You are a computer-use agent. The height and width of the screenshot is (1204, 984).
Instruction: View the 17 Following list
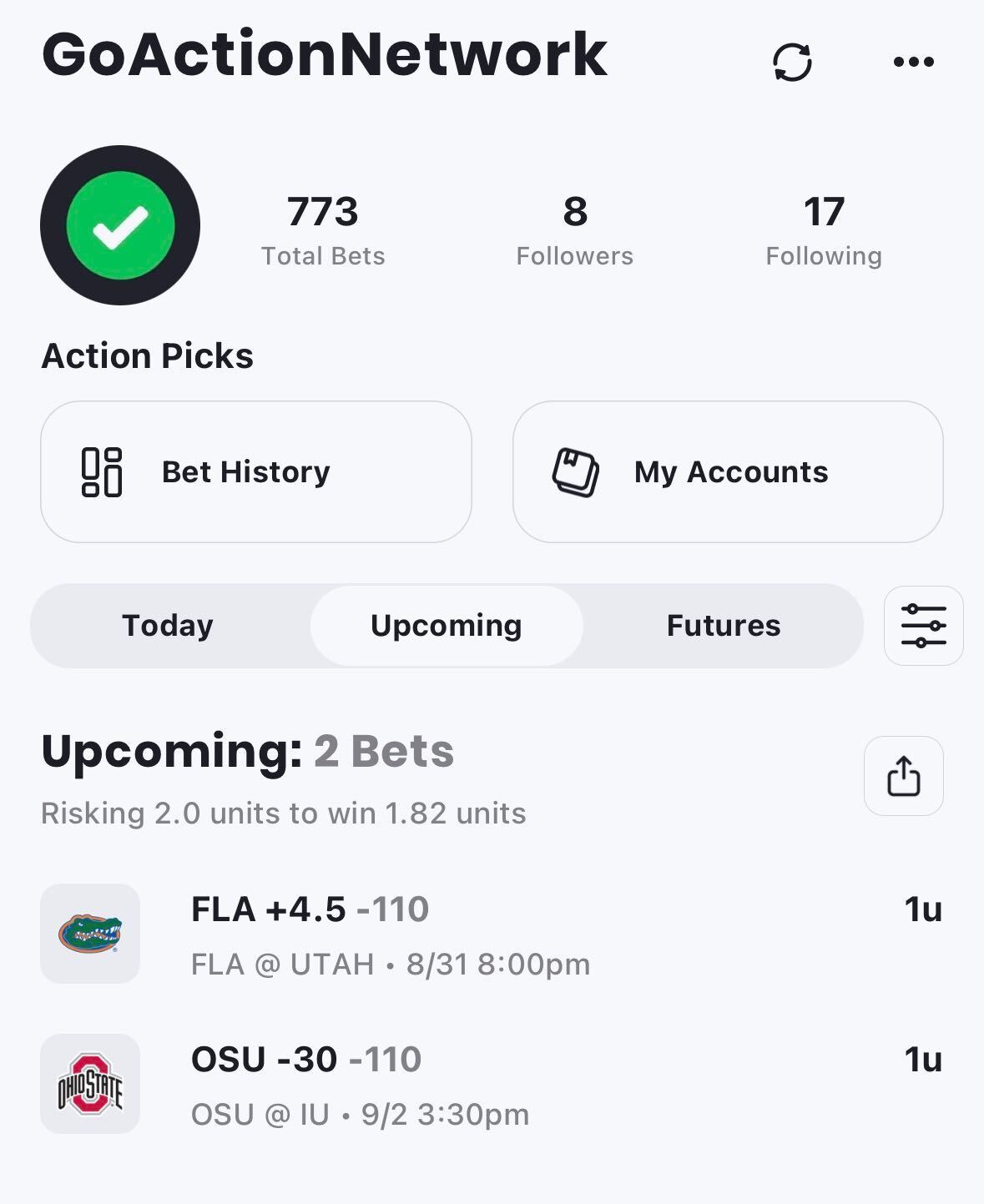(824, 231)
